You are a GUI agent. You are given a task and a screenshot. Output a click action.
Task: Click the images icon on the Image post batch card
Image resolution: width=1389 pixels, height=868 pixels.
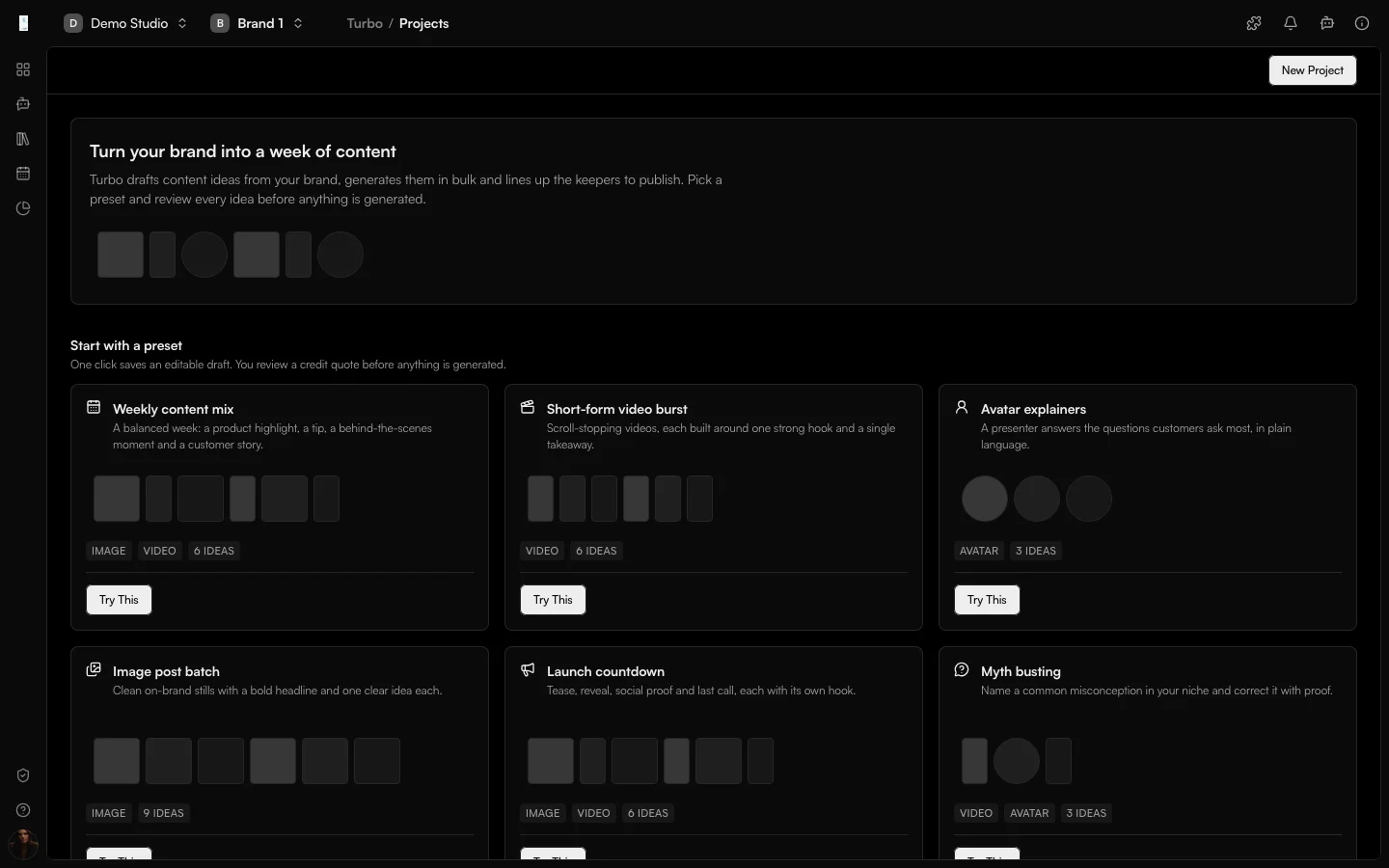[x=94, y=669]
